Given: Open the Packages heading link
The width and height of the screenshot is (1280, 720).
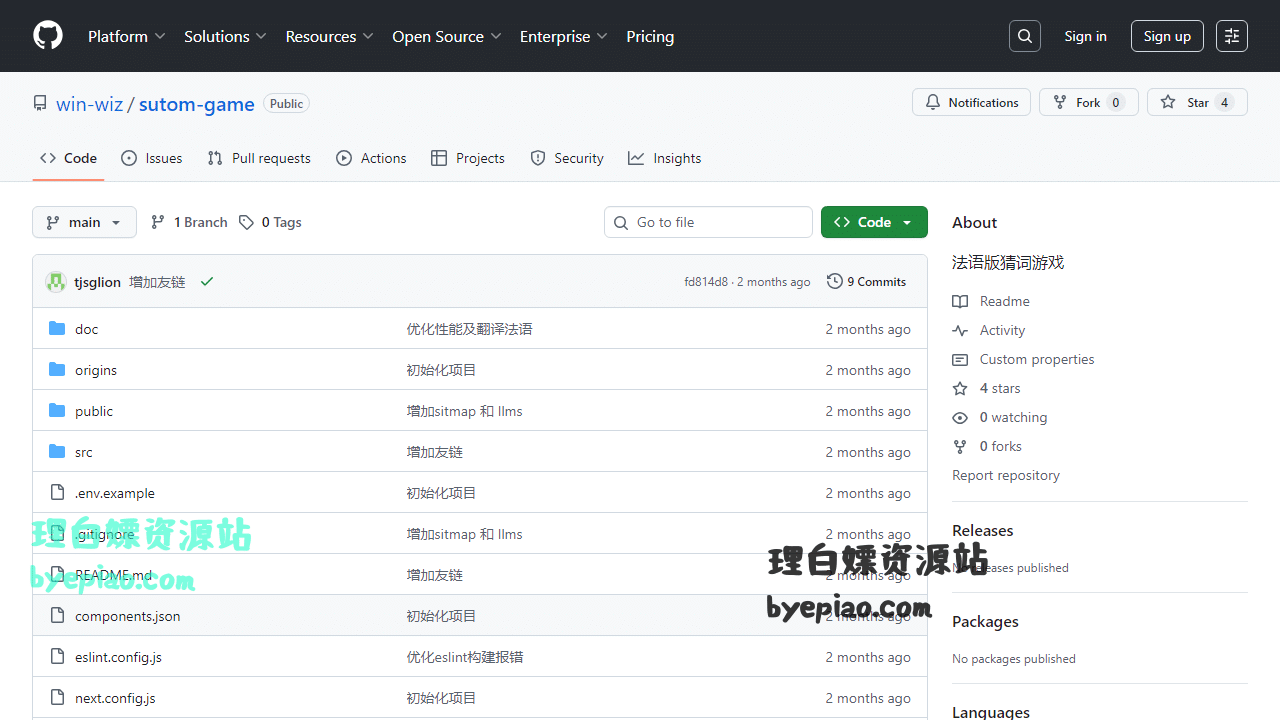Looking at the screenshot, I should click(x=985, y=621).
